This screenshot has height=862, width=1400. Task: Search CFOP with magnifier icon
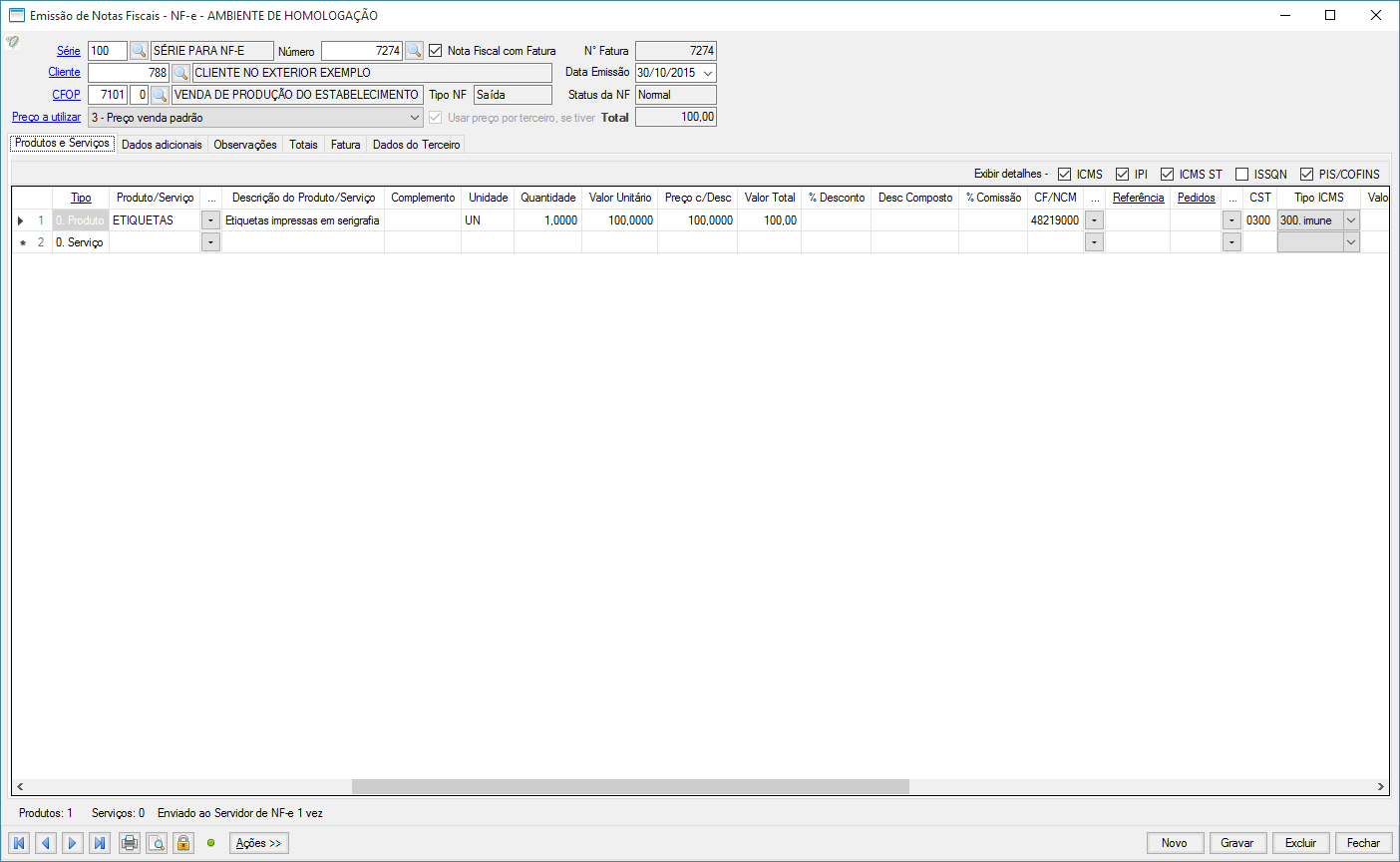click(160, 95)
